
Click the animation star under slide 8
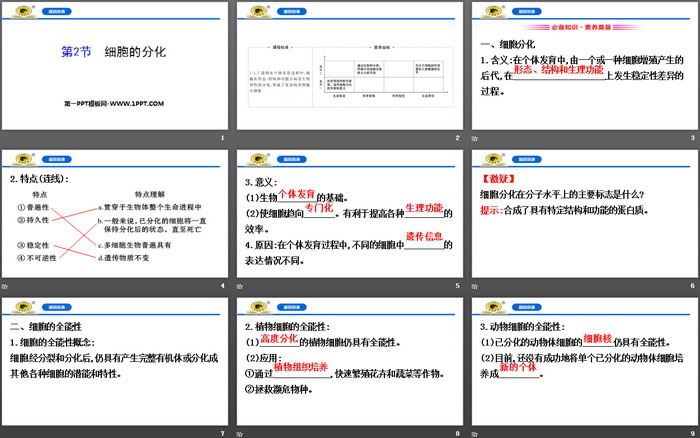pyautogui.click(x=240, y=434)
